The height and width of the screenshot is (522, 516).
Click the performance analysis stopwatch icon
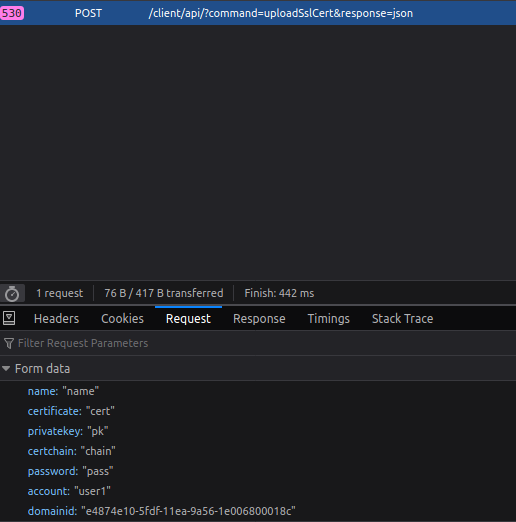[x=12, y=293]
